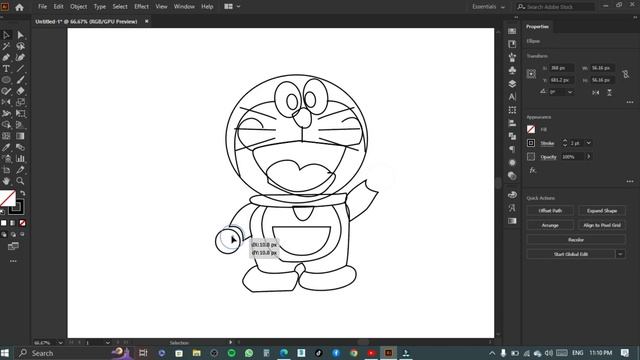
Task: Set paint to None in toolbar
Action: click(22, 223)
